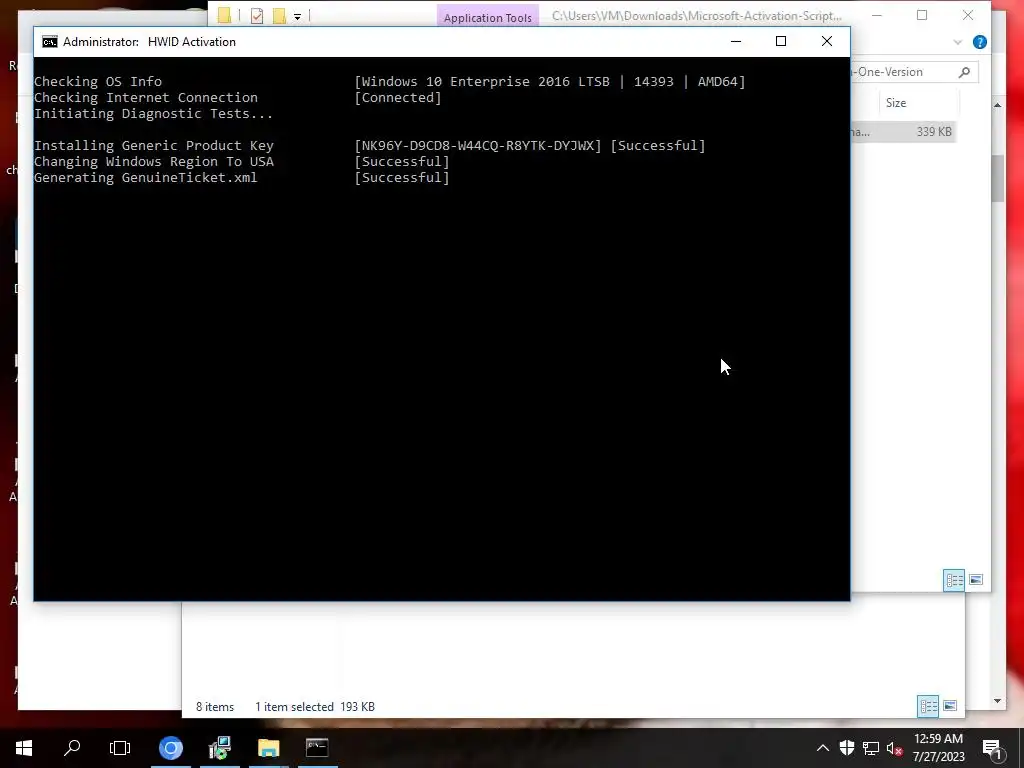Click the product key NK96Y-D9CD8-W44CQ-R8YTK-DYJWX text
The height and width of the screenshot is (768, 1024).
click(x=478, y=146)
